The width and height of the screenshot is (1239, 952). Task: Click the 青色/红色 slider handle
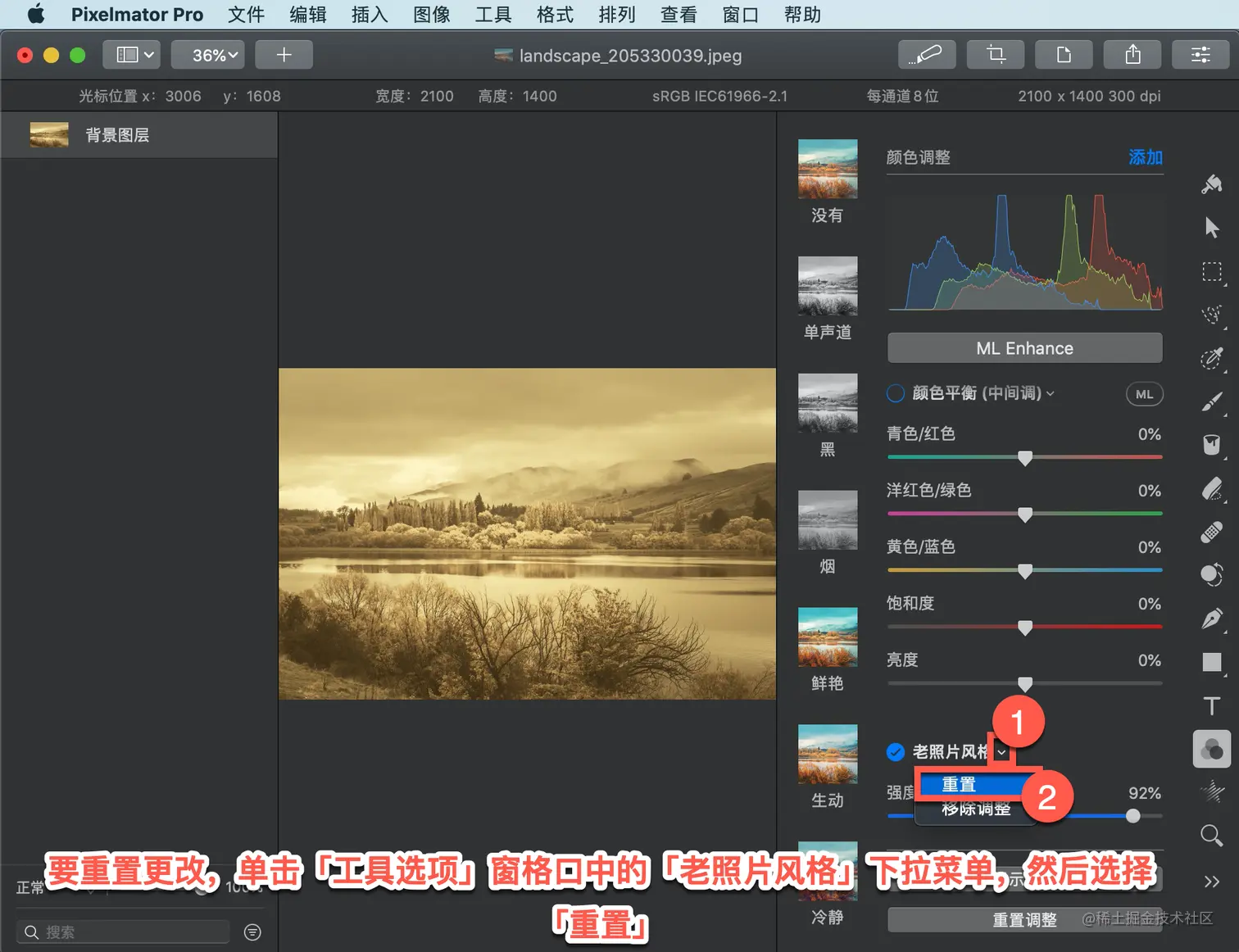pyautogui.click(x=1025, y=458)
